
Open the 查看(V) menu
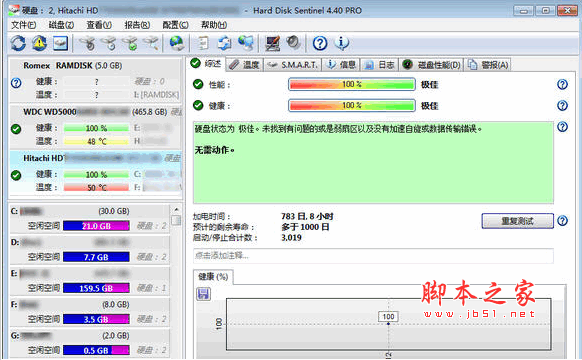click(99, 25)
